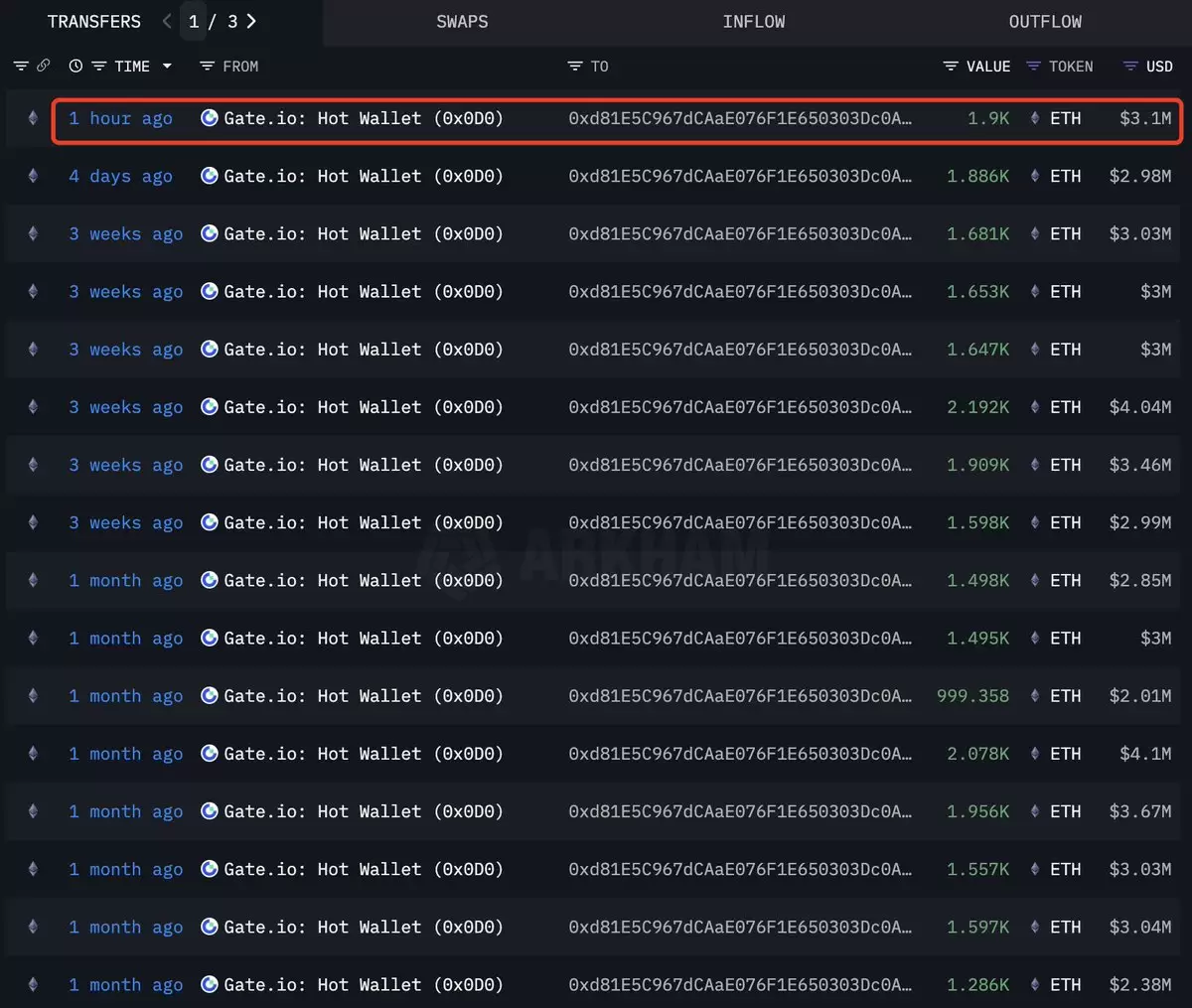Open the TO column filter icon

click(x=575, y=66)
